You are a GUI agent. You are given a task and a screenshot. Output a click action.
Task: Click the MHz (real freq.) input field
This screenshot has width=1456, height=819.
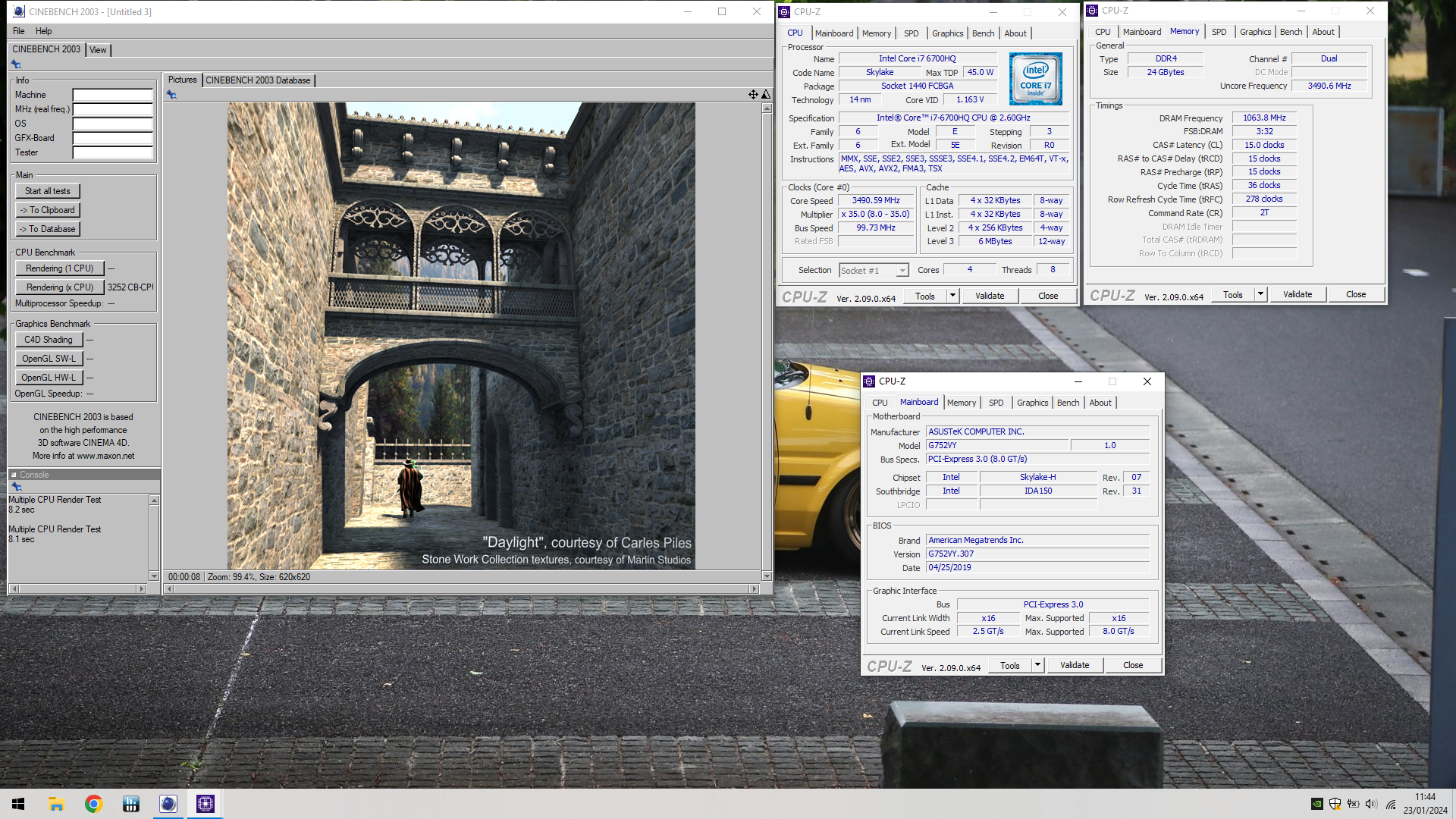pos(112,109)
